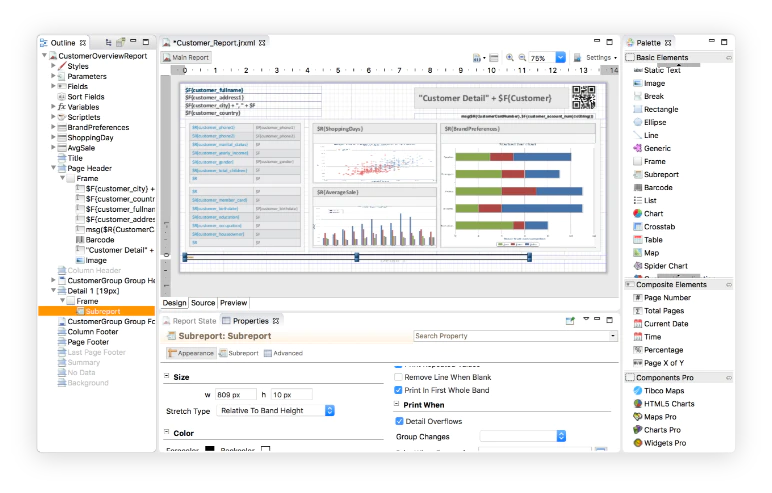
Task: Pick the Page X of Y element
Action: click(659, 363)
